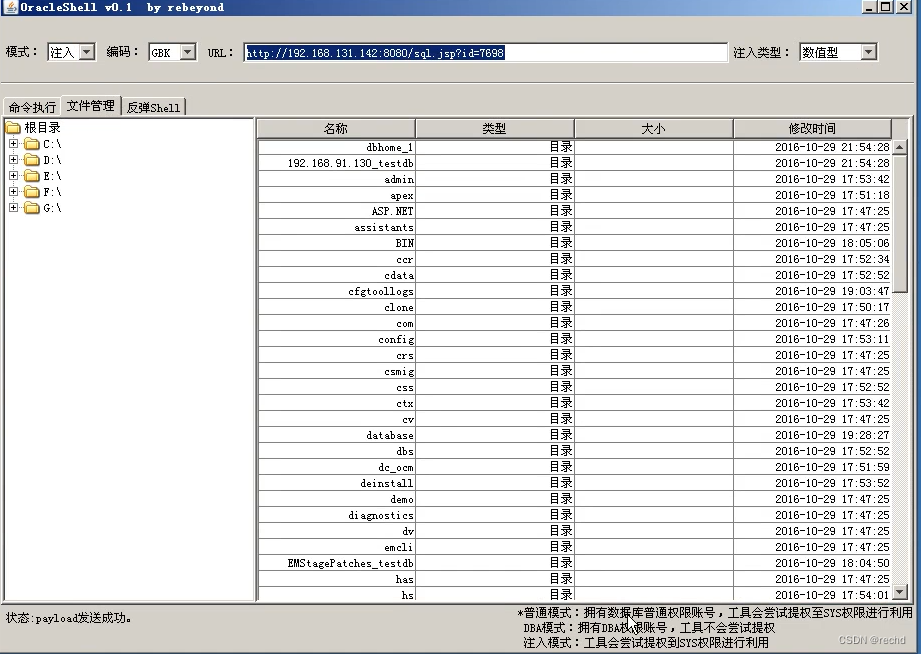Switch to the 反弹Shell tab

(x=154, y=105)
